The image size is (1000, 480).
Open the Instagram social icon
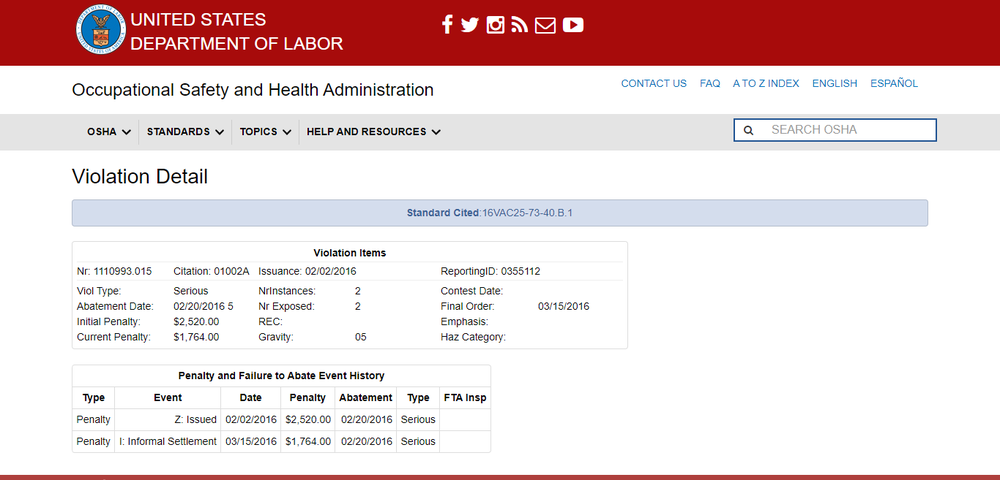[495, 25]
